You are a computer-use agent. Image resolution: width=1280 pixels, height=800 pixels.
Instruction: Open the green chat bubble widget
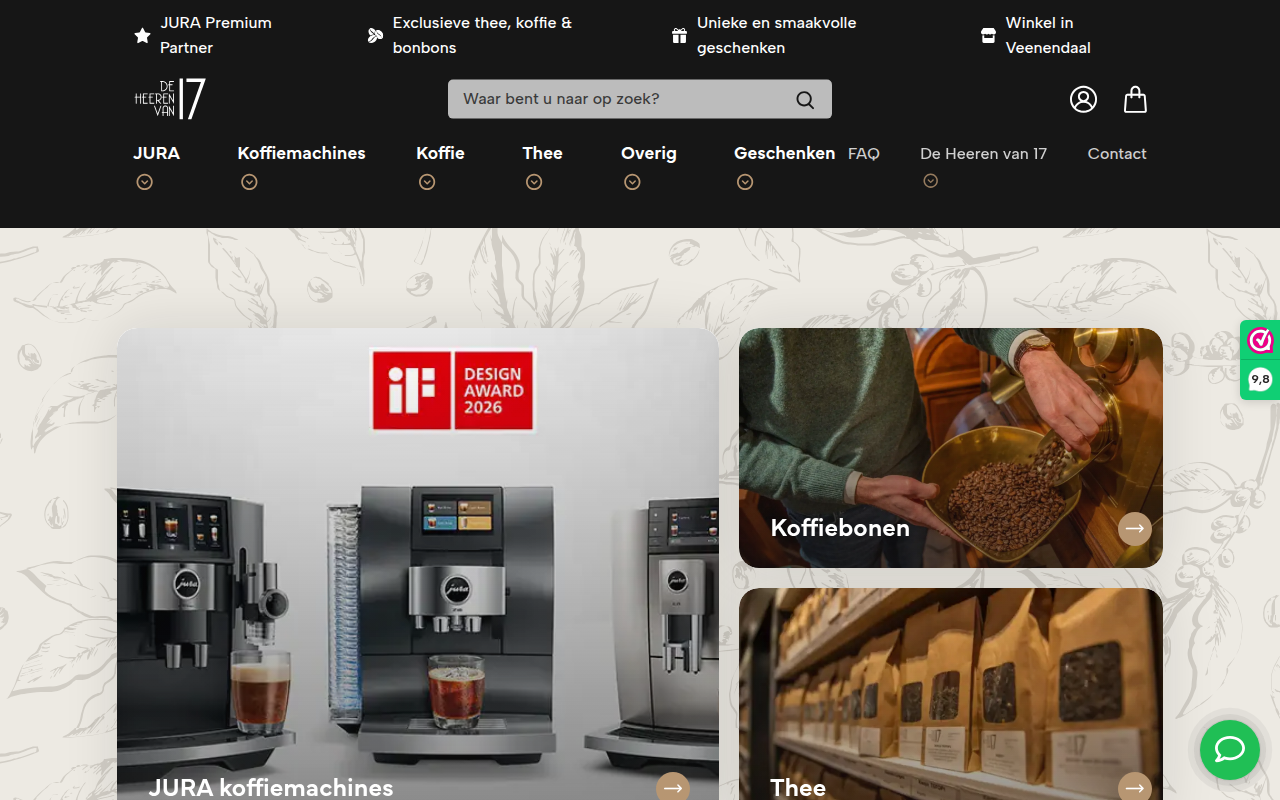pyautogui.click(x=1229, y=749)
